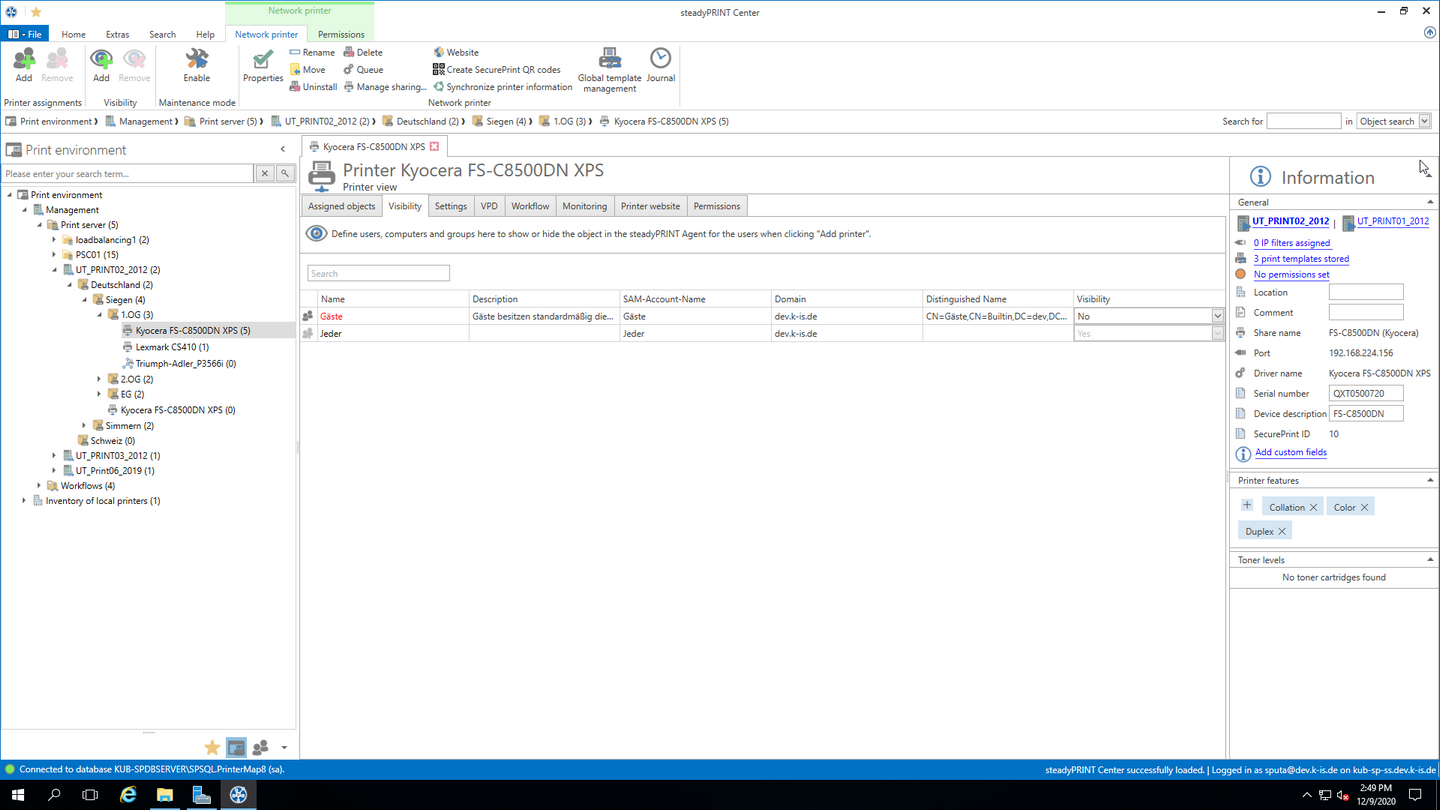Click Add under Visibility group
This screenshot has width=1440, height=810.
pyautogui.click(x=101, y=65)
